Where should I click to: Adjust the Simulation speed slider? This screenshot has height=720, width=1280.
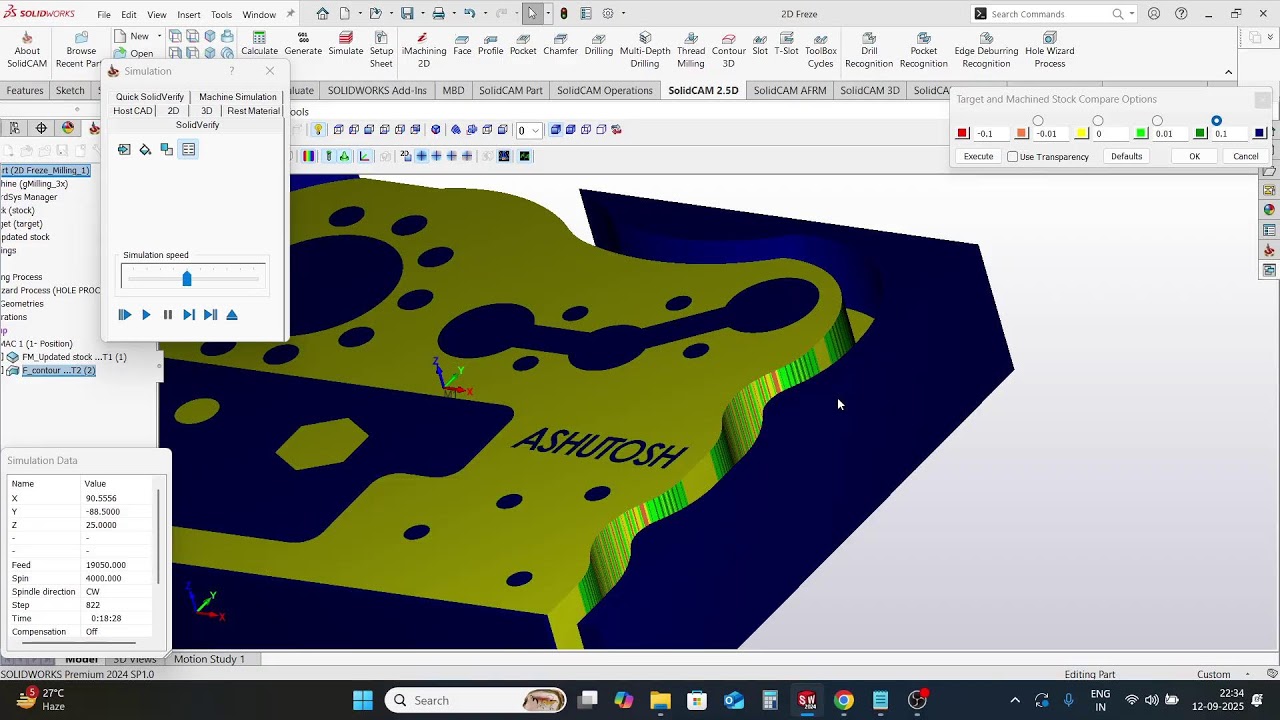(x=186, y=278)
